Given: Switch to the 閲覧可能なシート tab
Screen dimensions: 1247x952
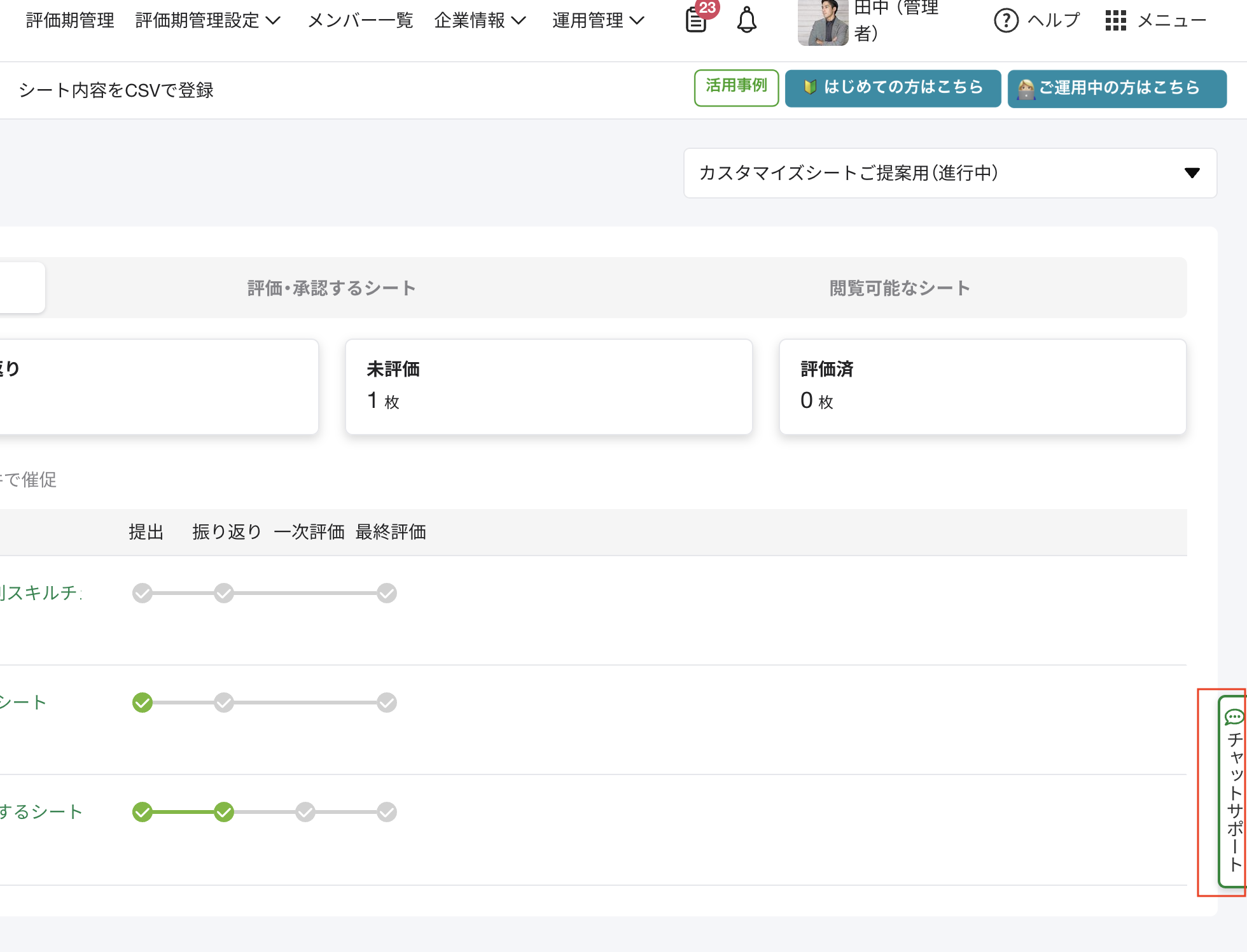Looking at the screenshot, I should tap(900, 288).
